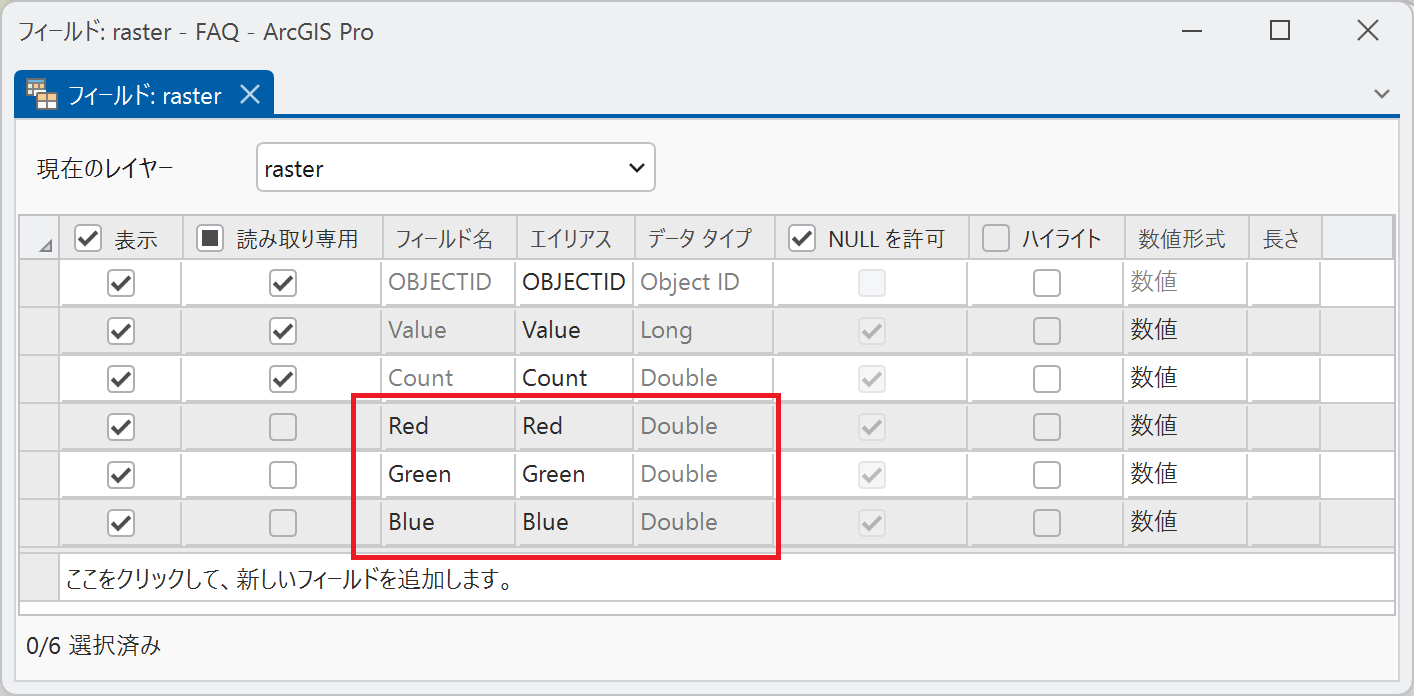Click the fields table icon on the tab
1414x696 pixels.
tap(42, 94)
